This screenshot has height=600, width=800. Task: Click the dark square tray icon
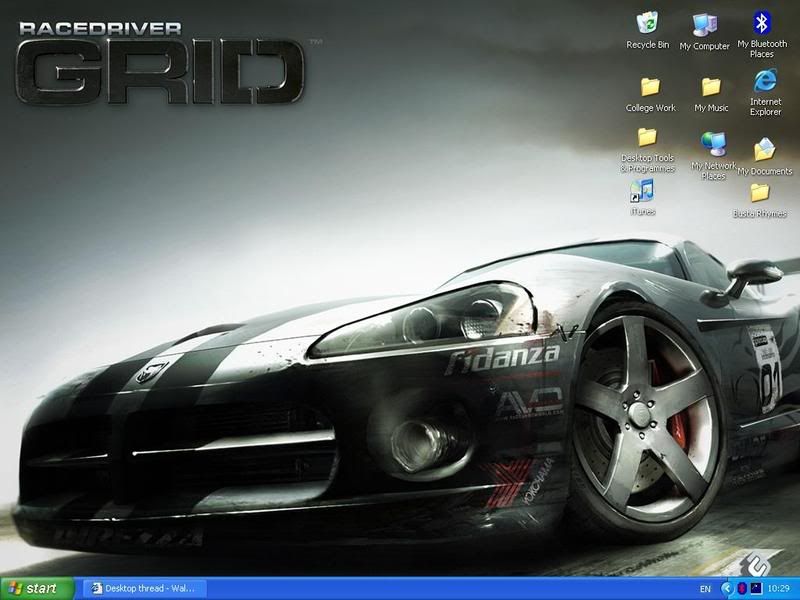click(756, 589)
